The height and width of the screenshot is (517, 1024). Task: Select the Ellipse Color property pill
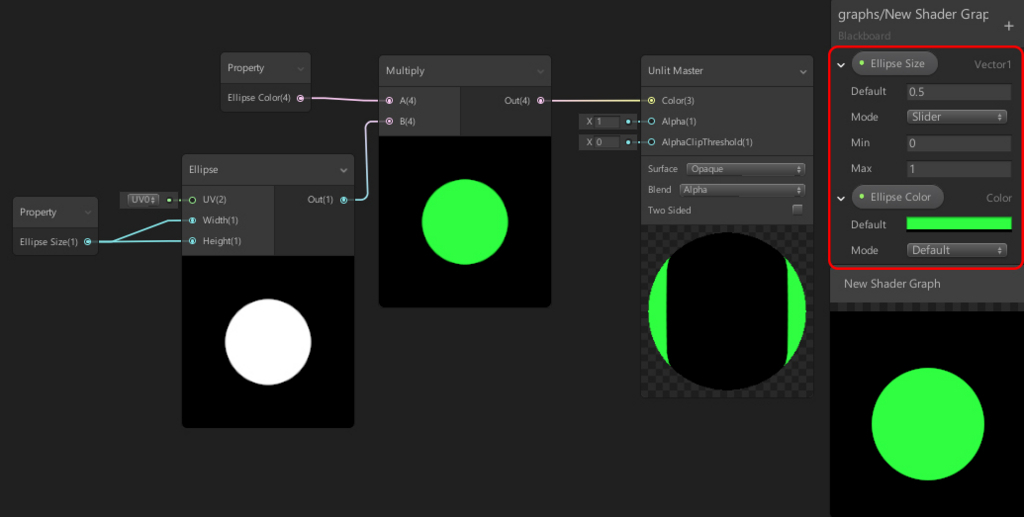click(897, 197)
